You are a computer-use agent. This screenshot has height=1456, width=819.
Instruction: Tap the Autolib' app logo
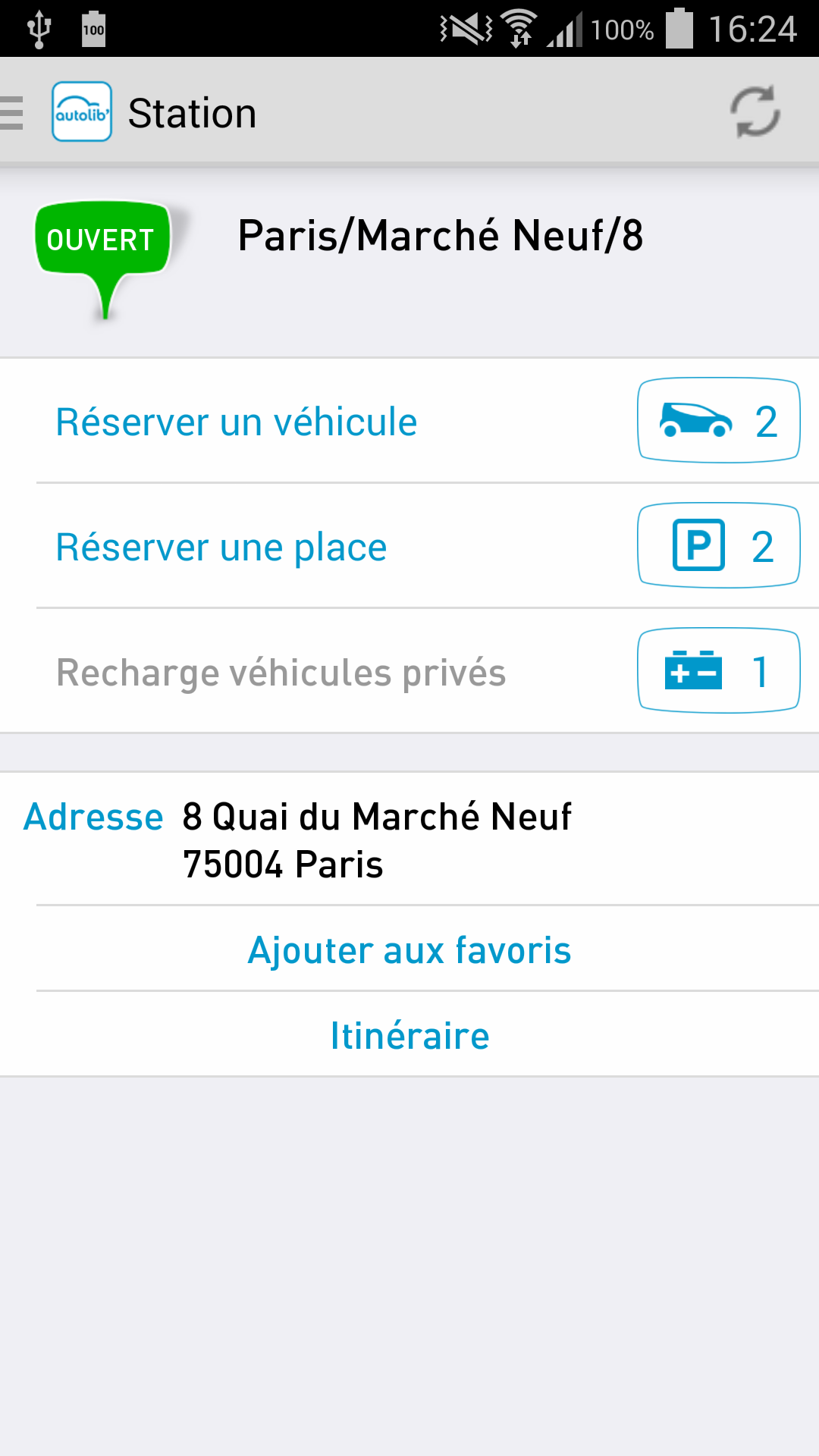pos(82,111)
